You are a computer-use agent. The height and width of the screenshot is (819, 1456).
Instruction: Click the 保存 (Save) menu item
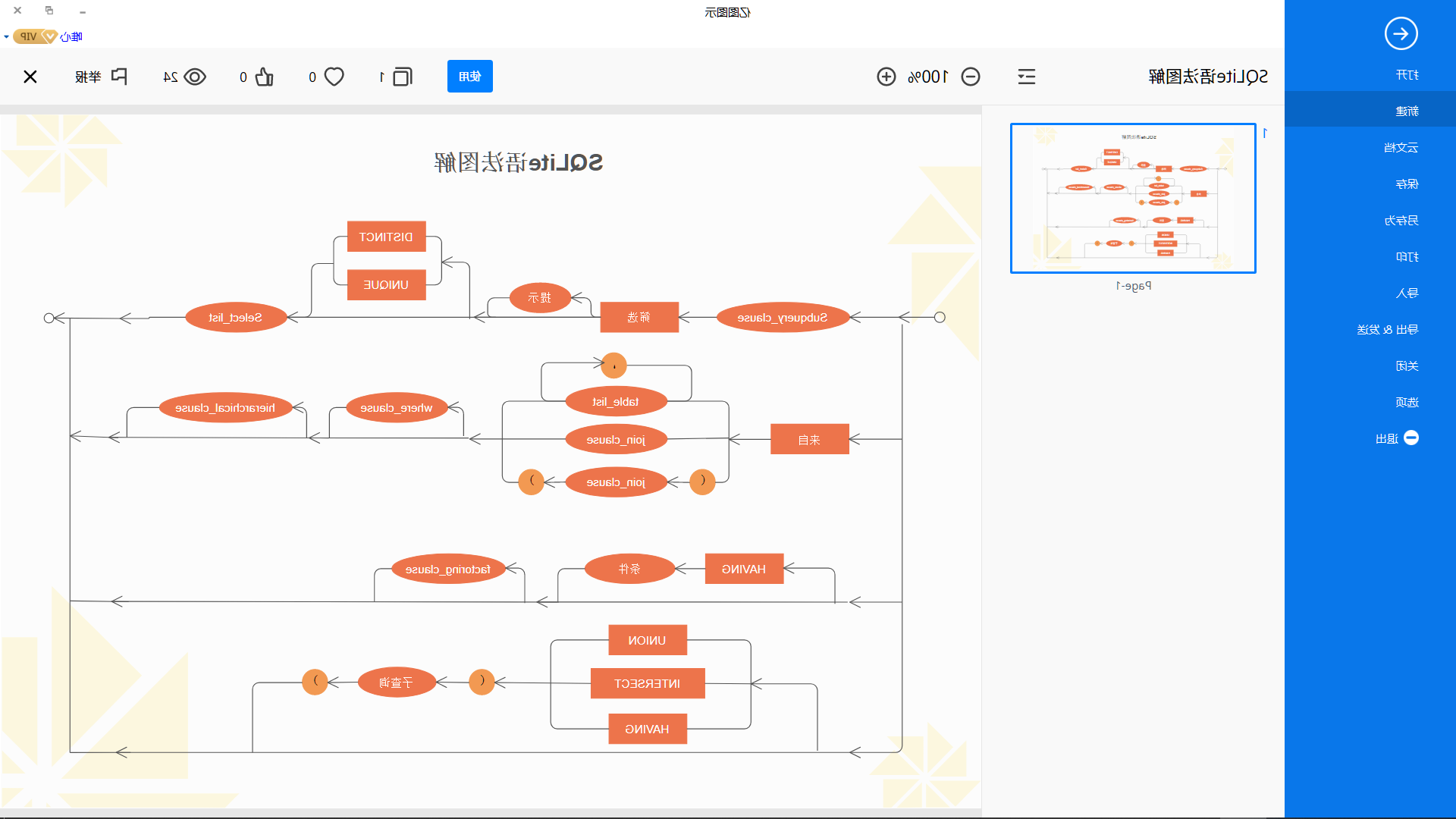pos(1407,184)
